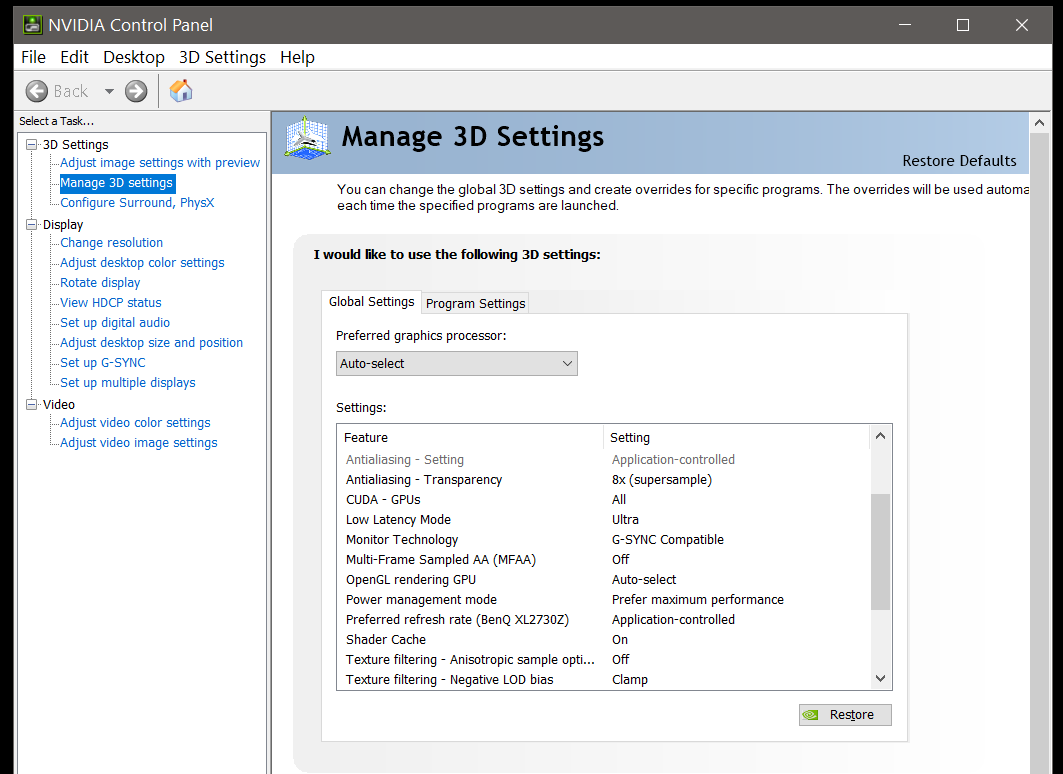
Task: Click the Home icon in toolbar
Action: (x=181, y=91)
